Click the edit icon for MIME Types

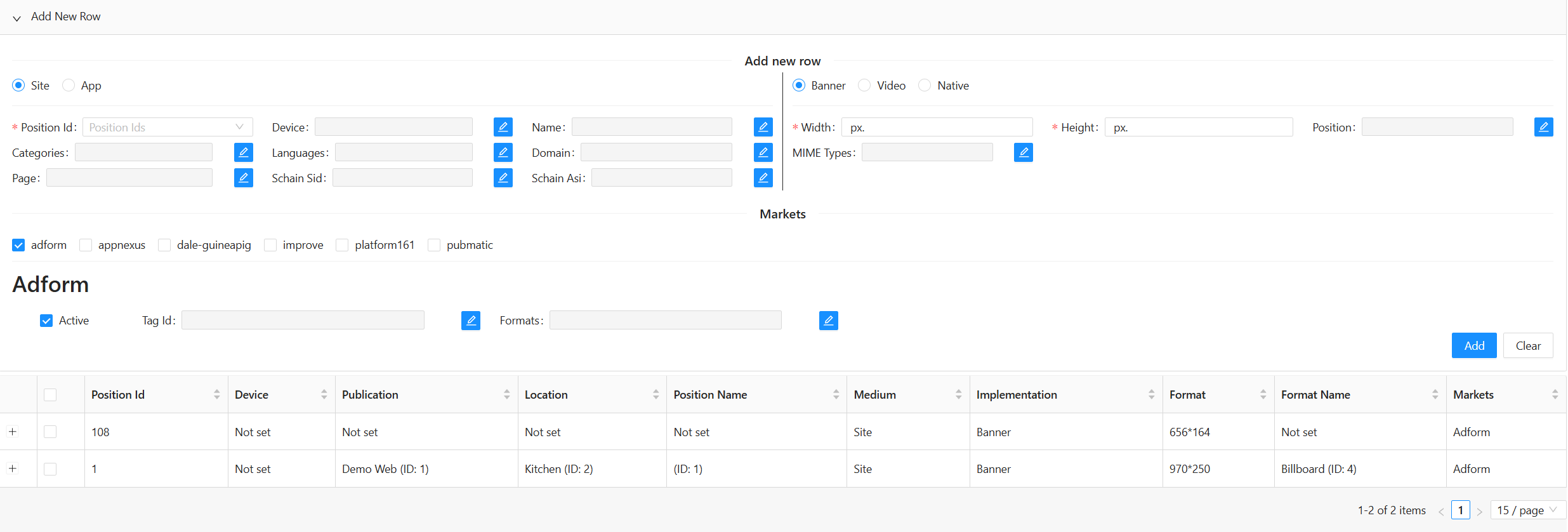(1023, 152)
